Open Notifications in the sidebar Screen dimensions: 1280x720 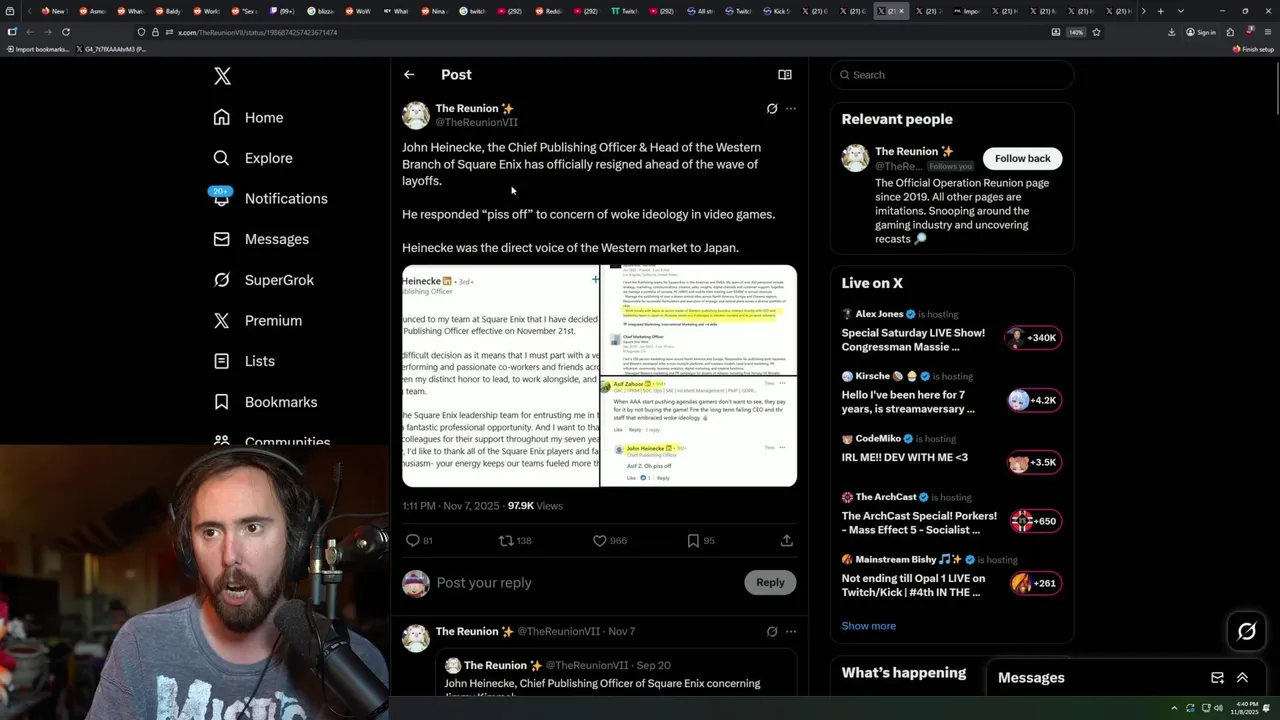coord(270,198)
